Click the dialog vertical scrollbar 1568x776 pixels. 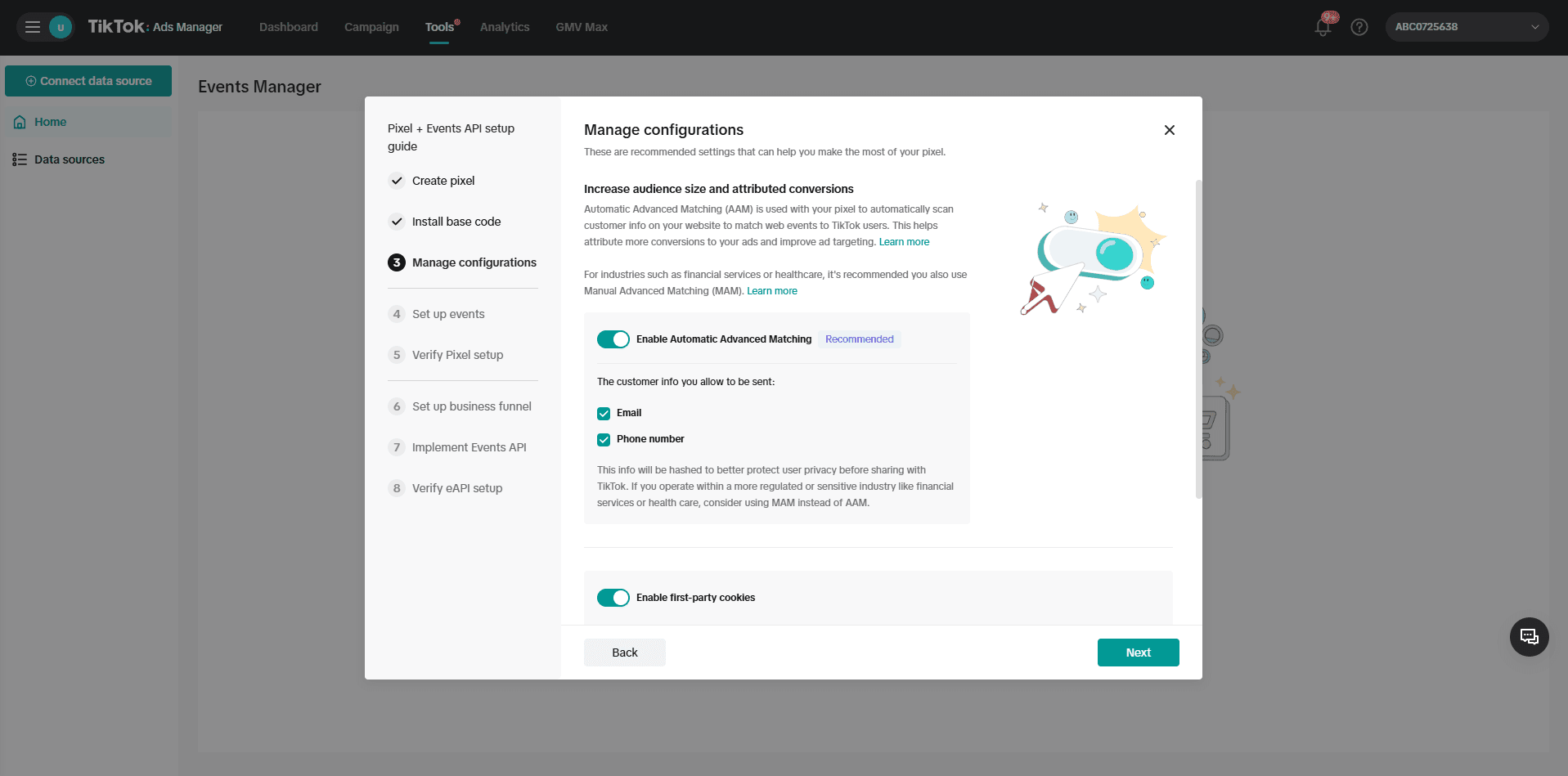pyautogui.click(x=1198, y=339)
